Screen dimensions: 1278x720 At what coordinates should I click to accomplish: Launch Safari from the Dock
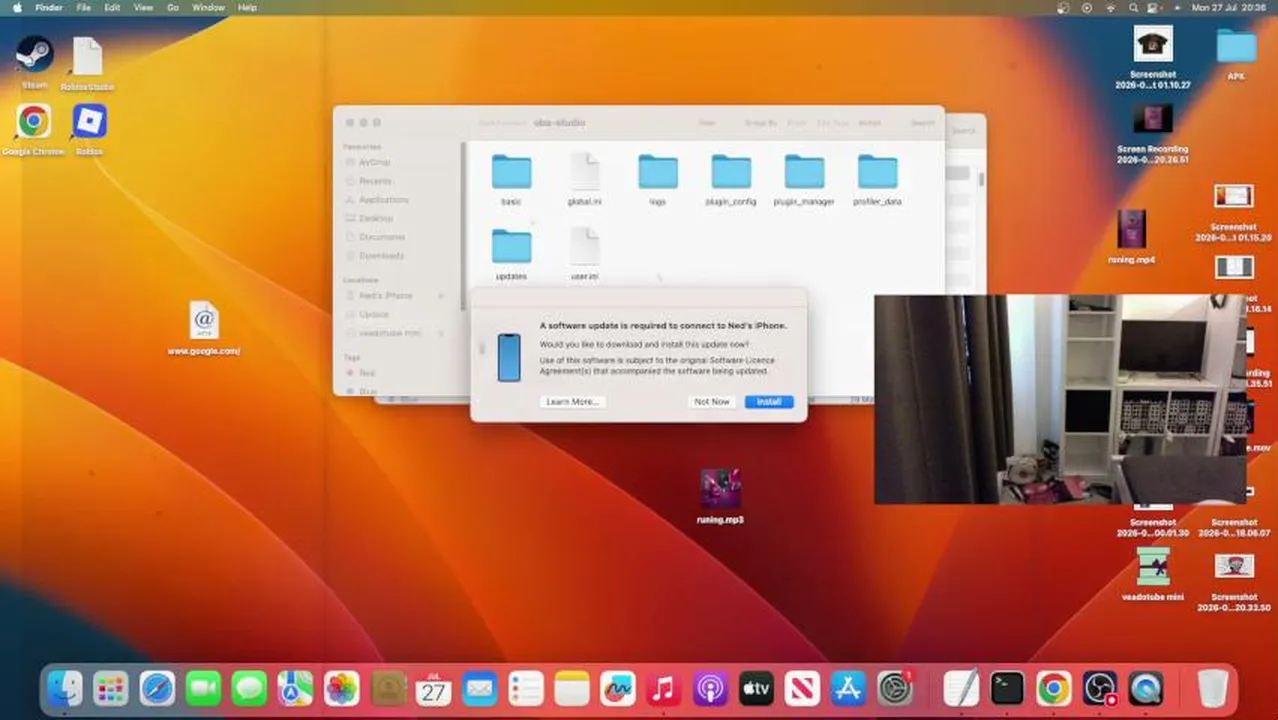coord(157,688)
